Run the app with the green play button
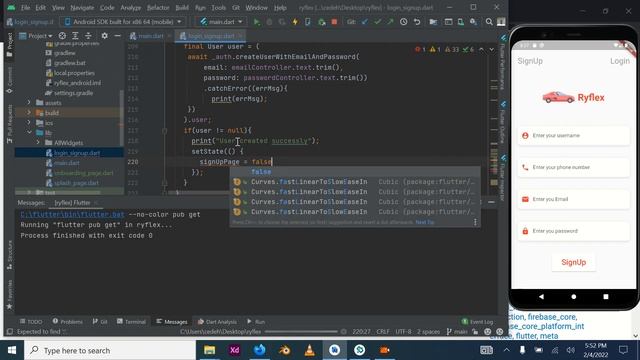 pos(256,22)
